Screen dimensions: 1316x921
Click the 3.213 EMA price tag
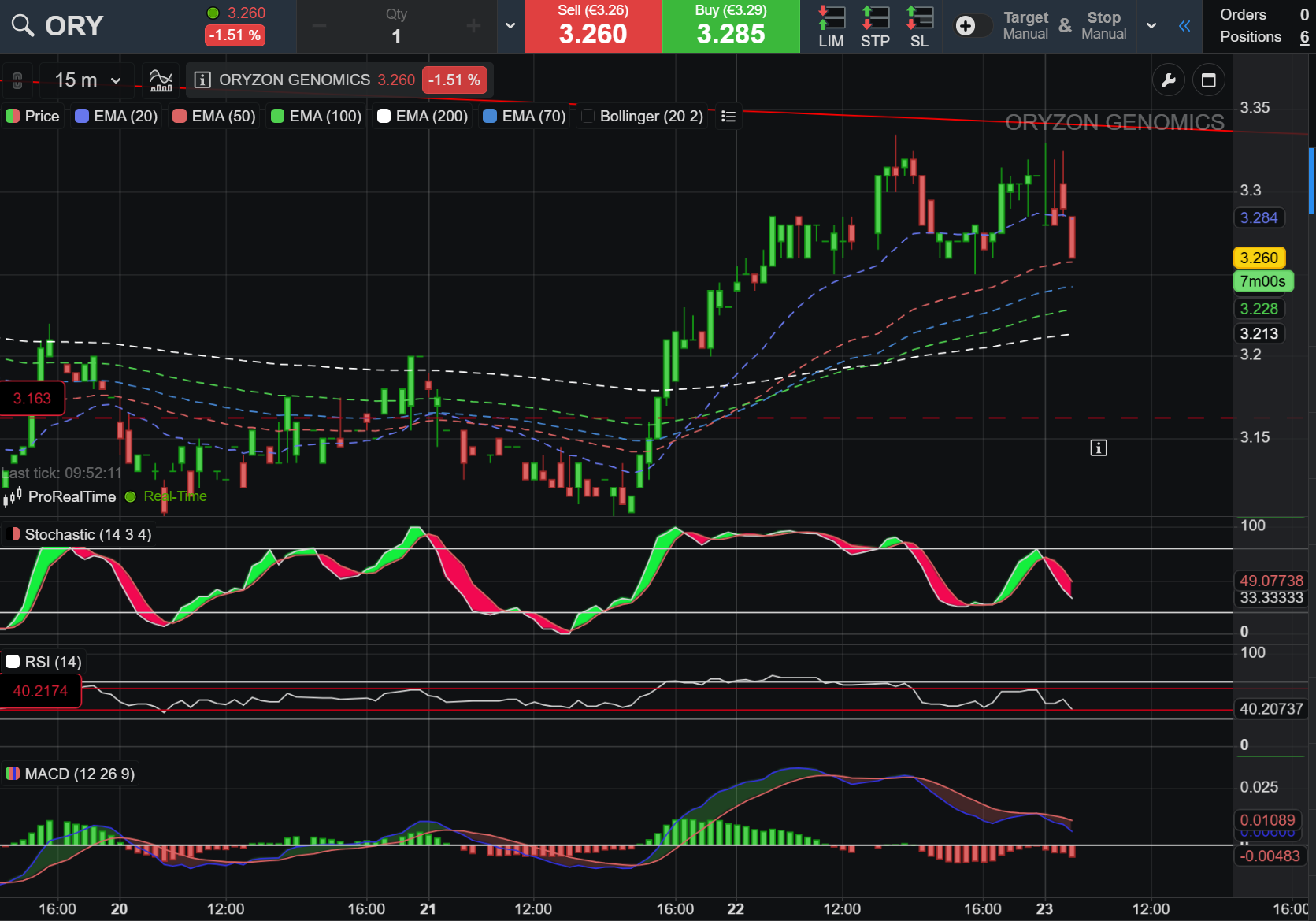pyautogui.click(x=1259, y=333)
